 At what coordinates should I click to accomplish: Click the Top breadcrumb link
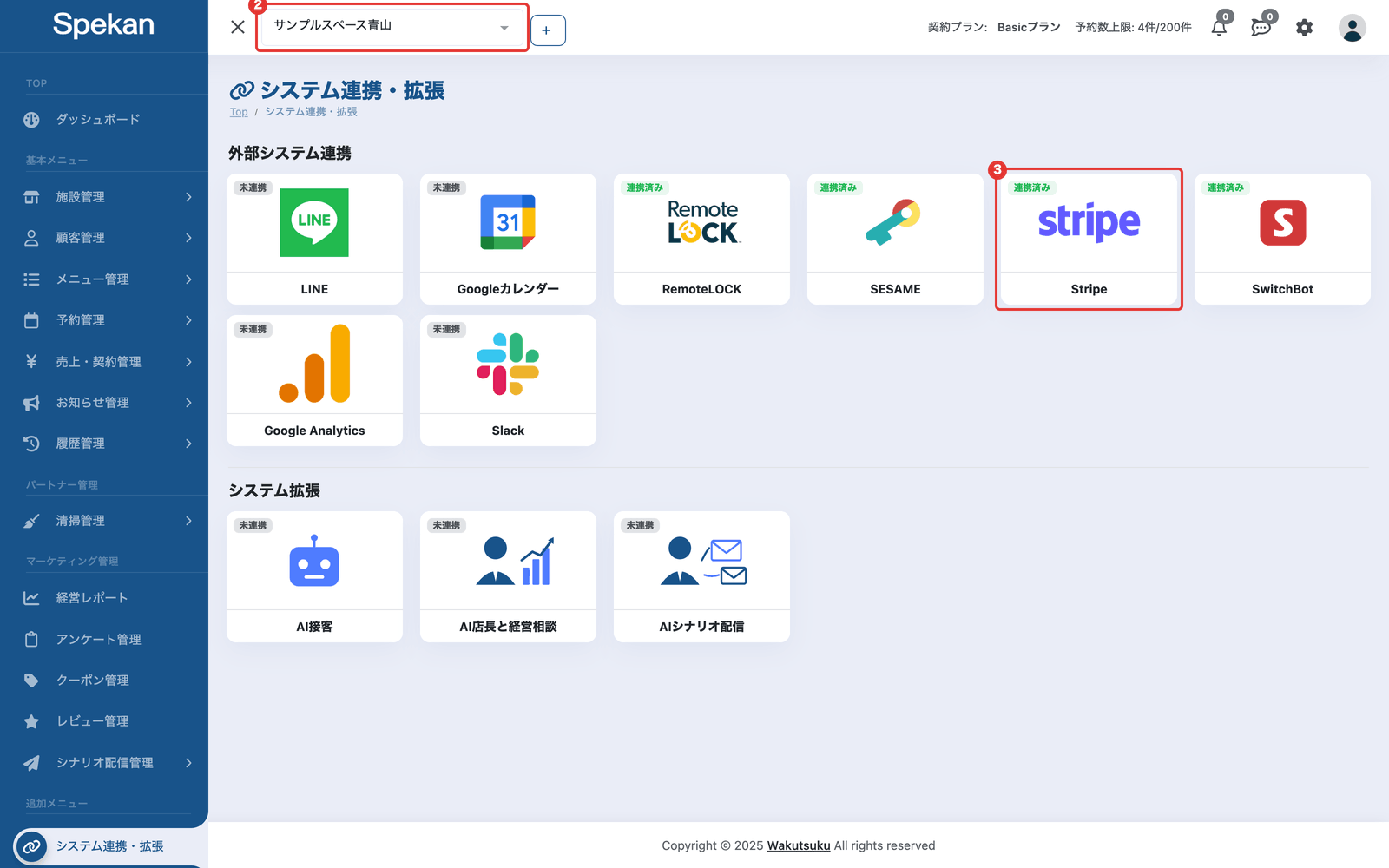click(x=239, y=112)
